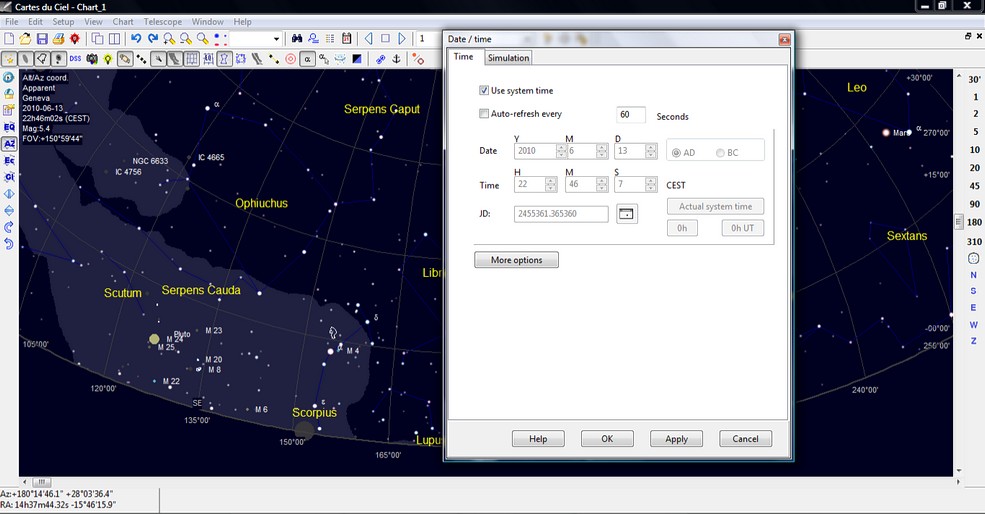Expand the More options section
The height and width of the screenshot is (514, 985).
516,260
